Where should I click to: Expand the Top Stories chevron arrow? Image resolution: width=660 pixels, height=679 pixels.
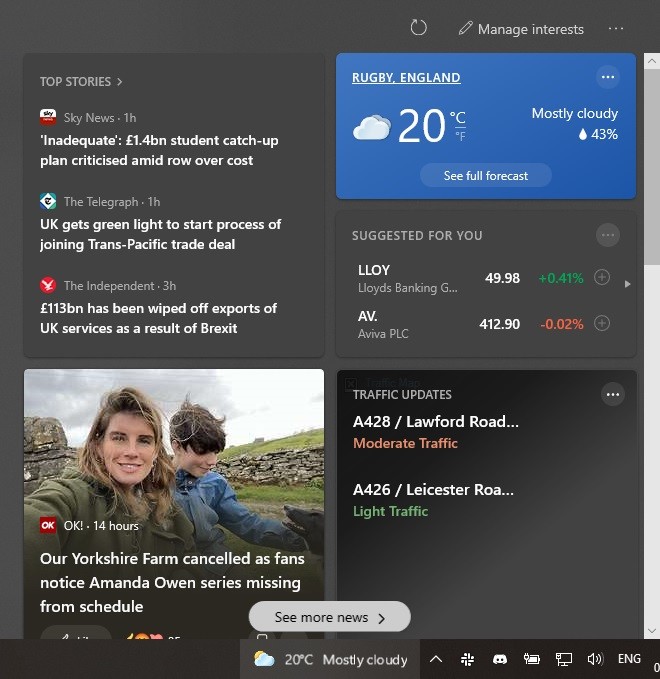(x=120, y=81)
